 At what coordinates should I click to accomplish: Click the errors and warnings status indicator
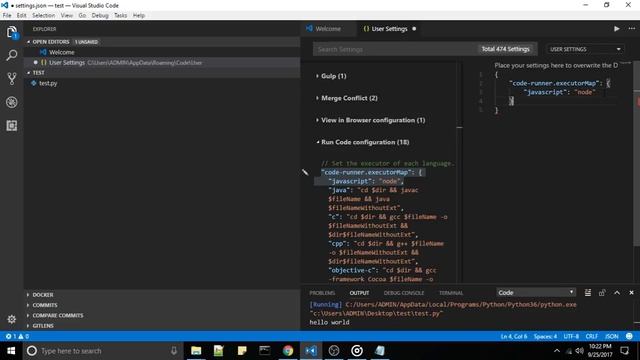tap(17, 336)
